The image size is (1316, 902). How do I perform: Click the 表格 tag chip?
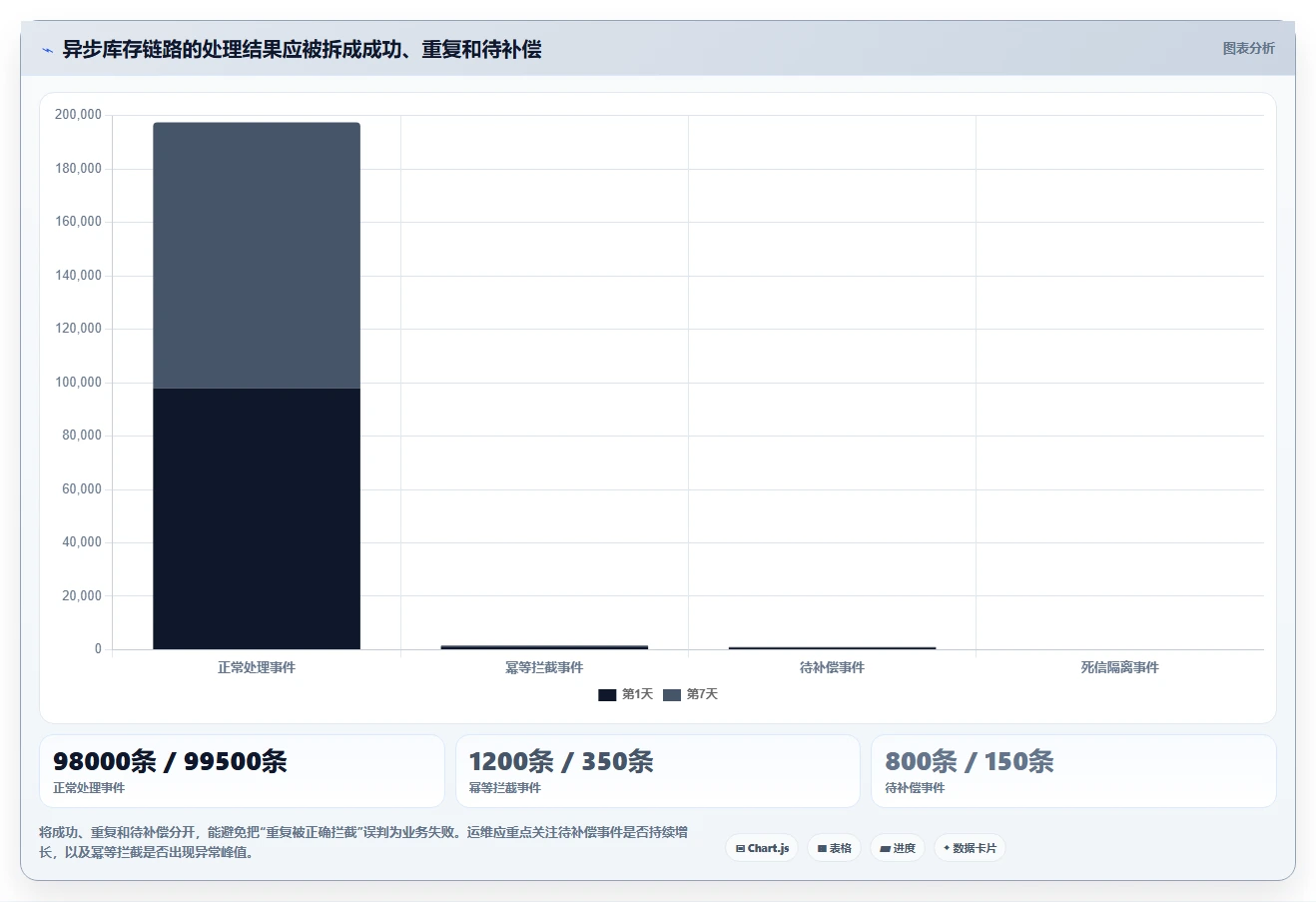(834, 848)
